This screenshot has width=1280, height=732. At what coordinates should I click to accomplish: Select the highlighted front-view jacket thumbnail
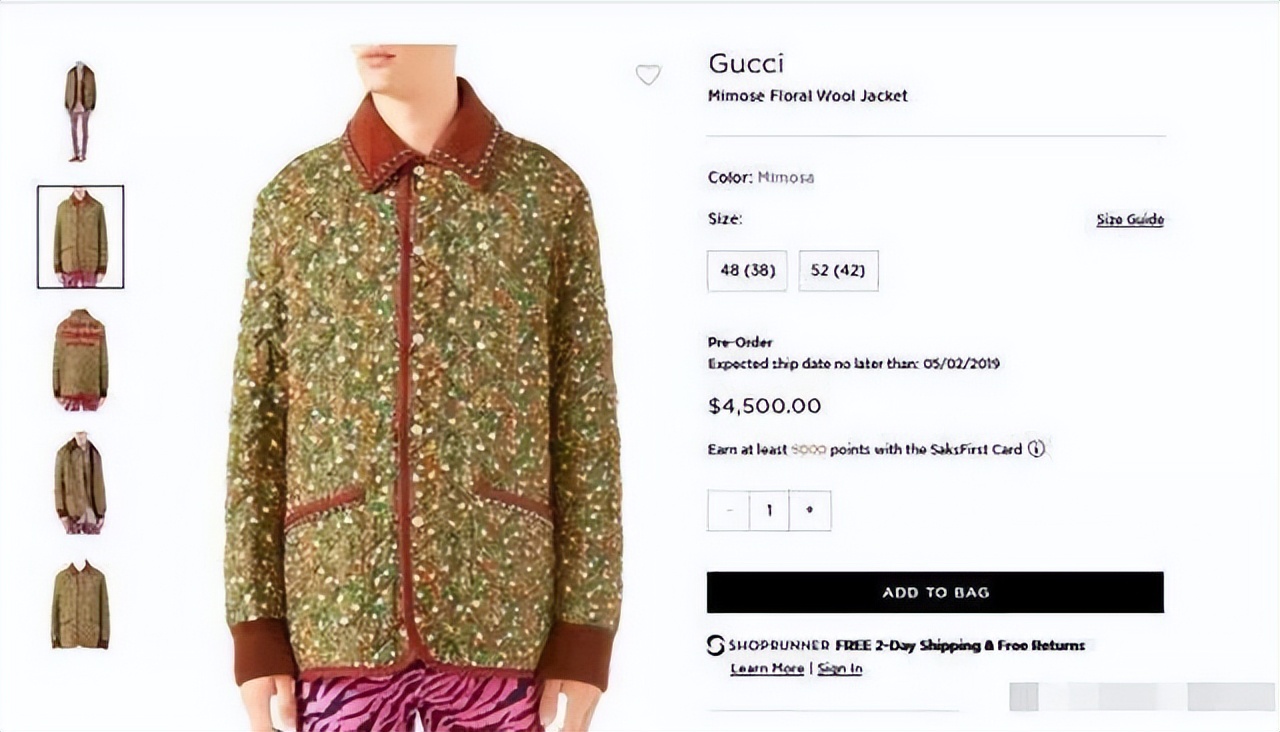click(80, 237)
